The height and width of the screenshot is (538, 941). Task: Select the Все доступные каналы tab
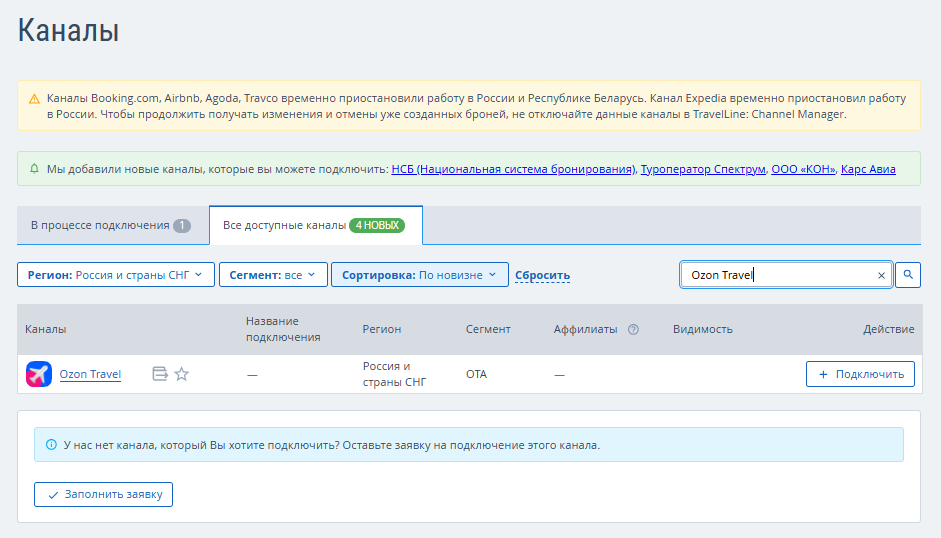coord(316,225)
